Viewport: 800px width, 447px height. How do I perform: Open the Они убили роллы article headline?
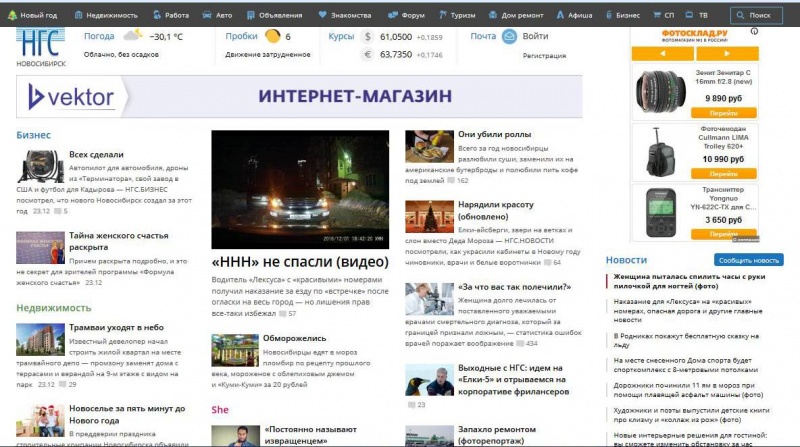(x=494, y=134)
